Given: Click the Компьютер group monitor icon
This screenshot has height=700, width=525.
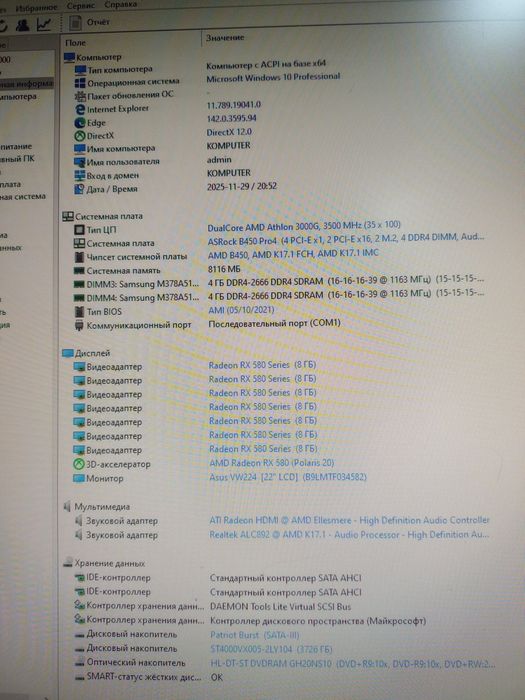Looking at the screenshot, I should 69,57.
